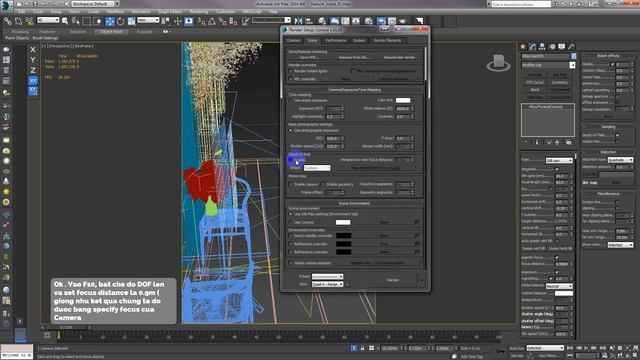Toggle the Selection Lock icon in status bar
640x360 pixels.
(x=362, y=348)
